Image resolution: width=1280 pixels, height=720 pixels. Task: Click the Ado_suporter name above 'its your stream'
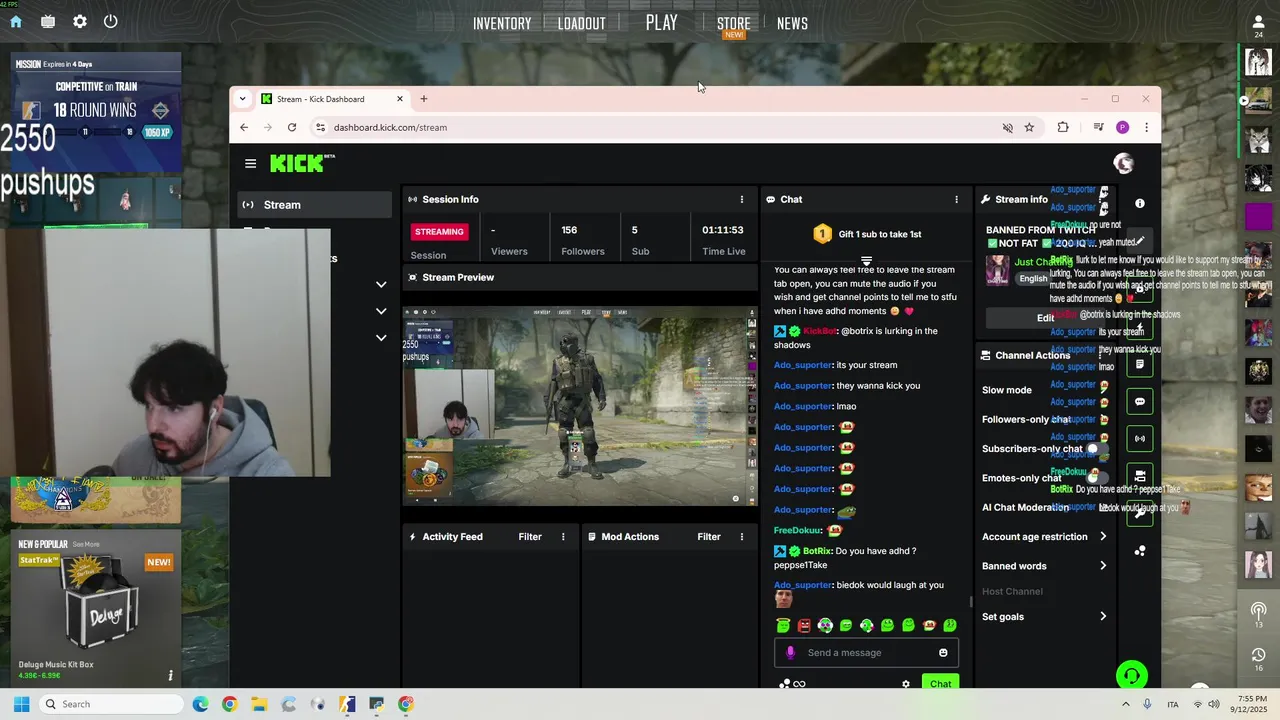(x=803, y=365)
